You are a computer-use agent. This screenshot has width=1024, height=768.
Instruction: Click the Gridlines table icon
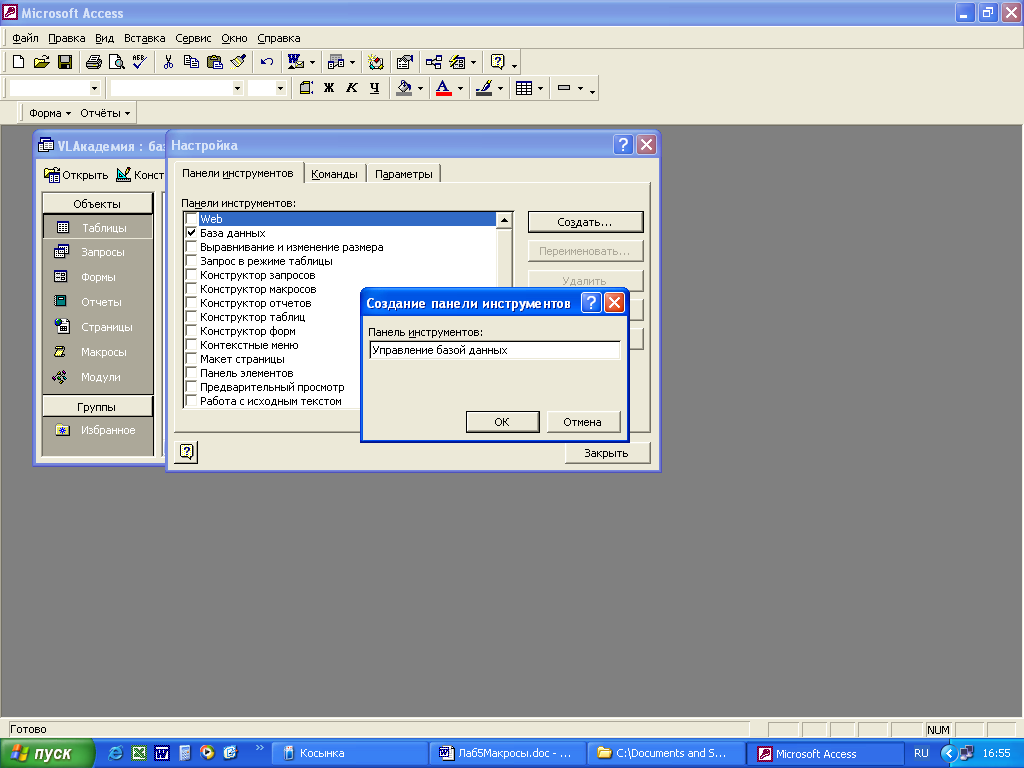pos(524,88)
